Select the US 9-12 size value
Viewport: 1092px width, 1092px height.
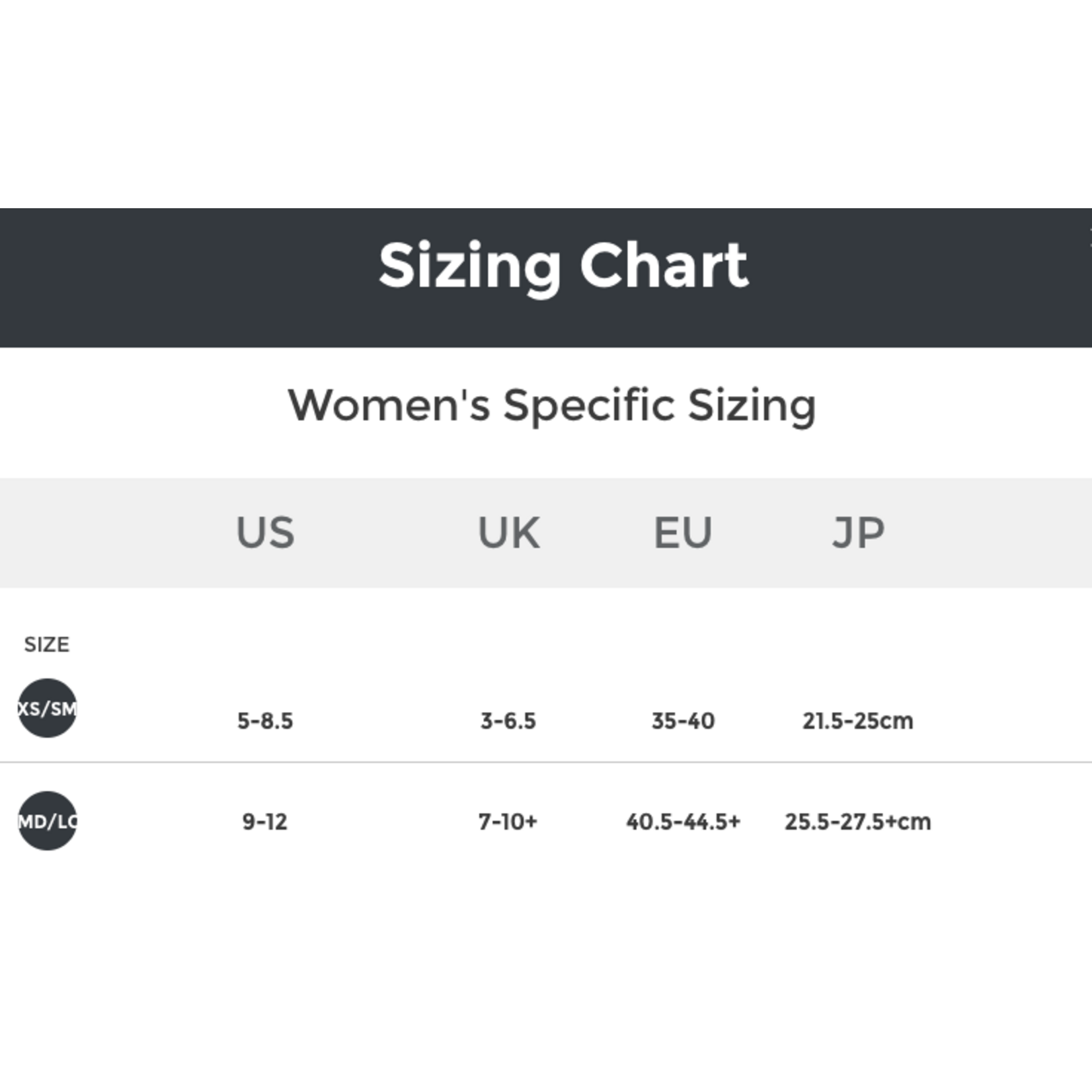[265, 822]
